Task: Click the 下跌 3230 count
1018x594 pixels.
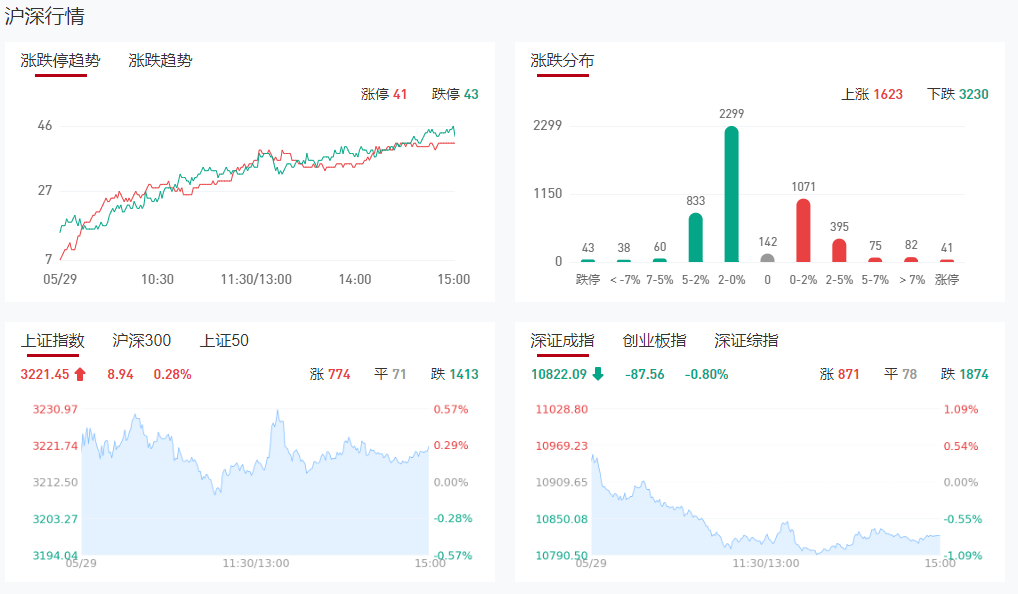Action: coord(958,94)
